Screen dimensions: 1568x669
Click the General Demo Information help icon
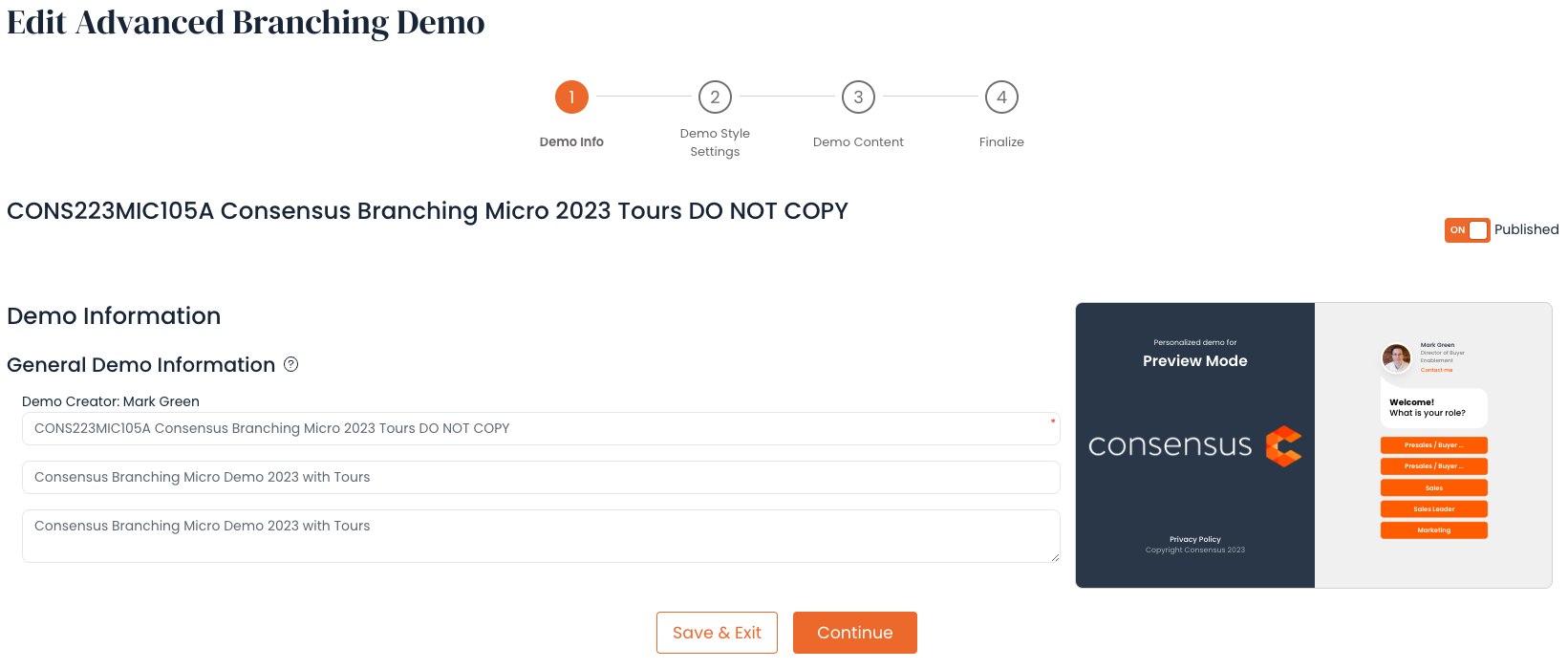(291, 364)
